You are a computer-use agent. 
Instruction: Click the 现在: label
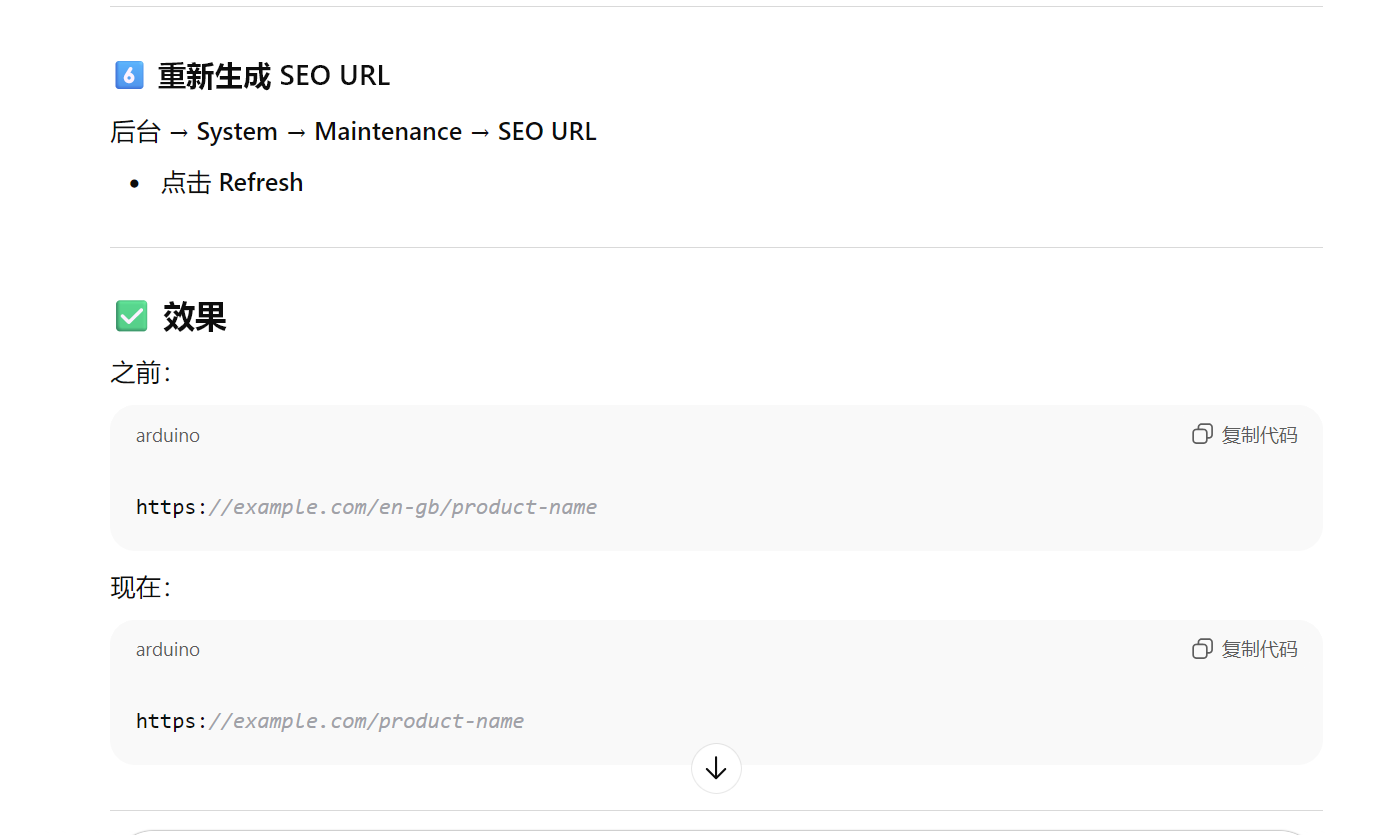point(141,587)
